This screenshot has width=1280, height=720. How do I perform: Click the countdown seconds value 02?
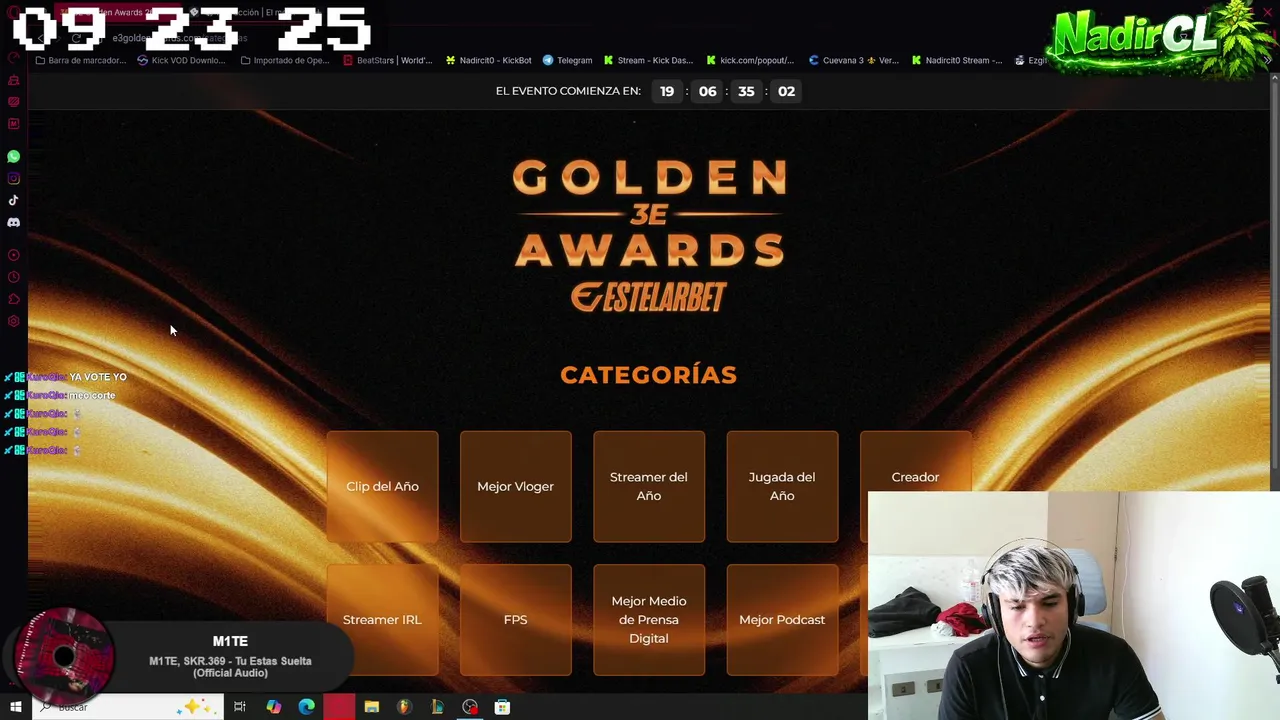786,91
